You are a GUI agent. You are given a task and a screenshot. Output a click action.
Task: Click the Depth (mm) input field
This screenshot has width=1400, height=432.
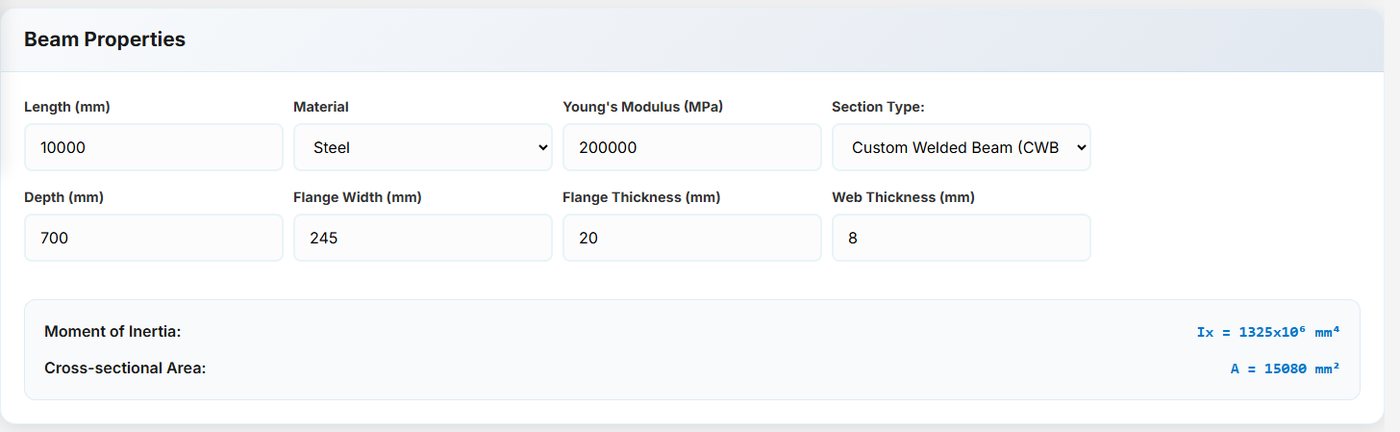tap(153, 238)
